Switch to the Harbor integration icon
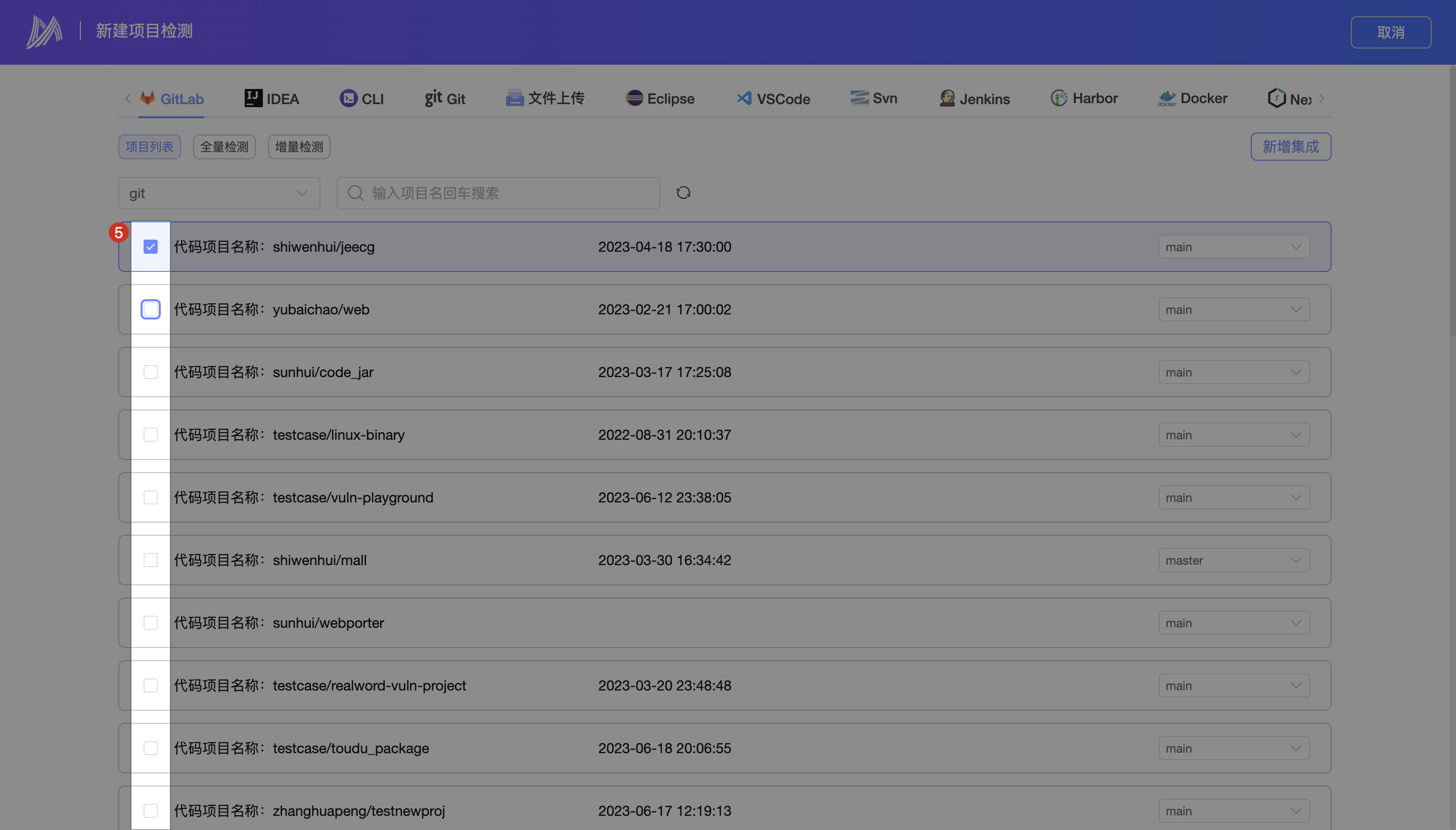The image size is (1456, 830). point(1059,98)
